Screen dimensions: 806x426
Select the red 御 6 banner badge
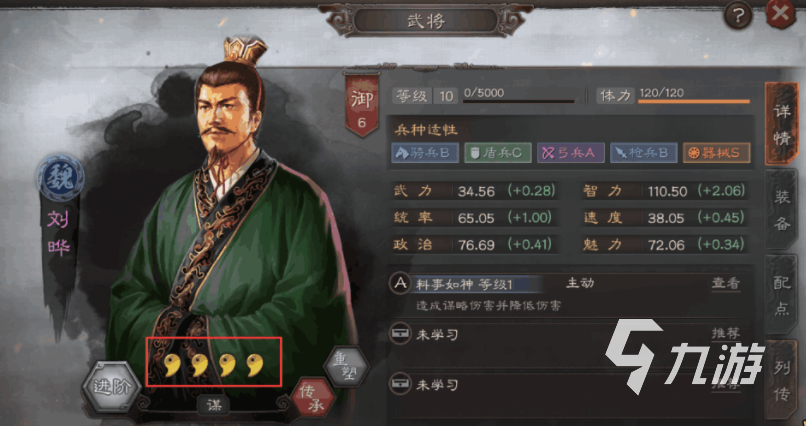[x=362, y=106]
